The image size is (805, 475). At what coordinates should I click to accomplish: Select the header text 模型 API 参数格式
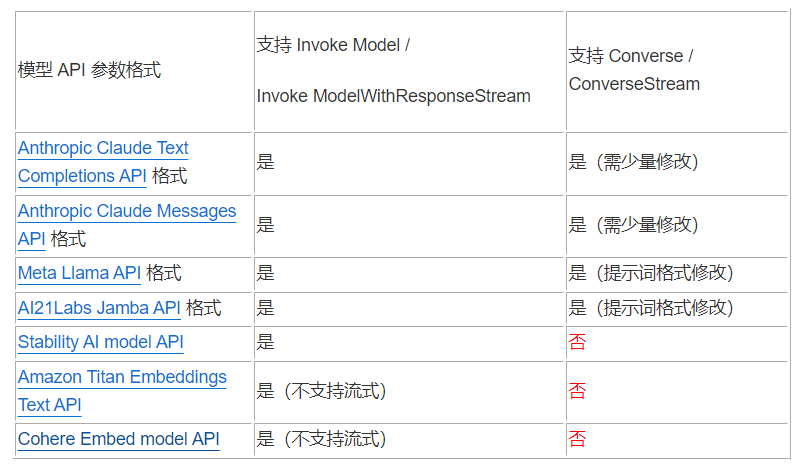(x=89, y=70)
